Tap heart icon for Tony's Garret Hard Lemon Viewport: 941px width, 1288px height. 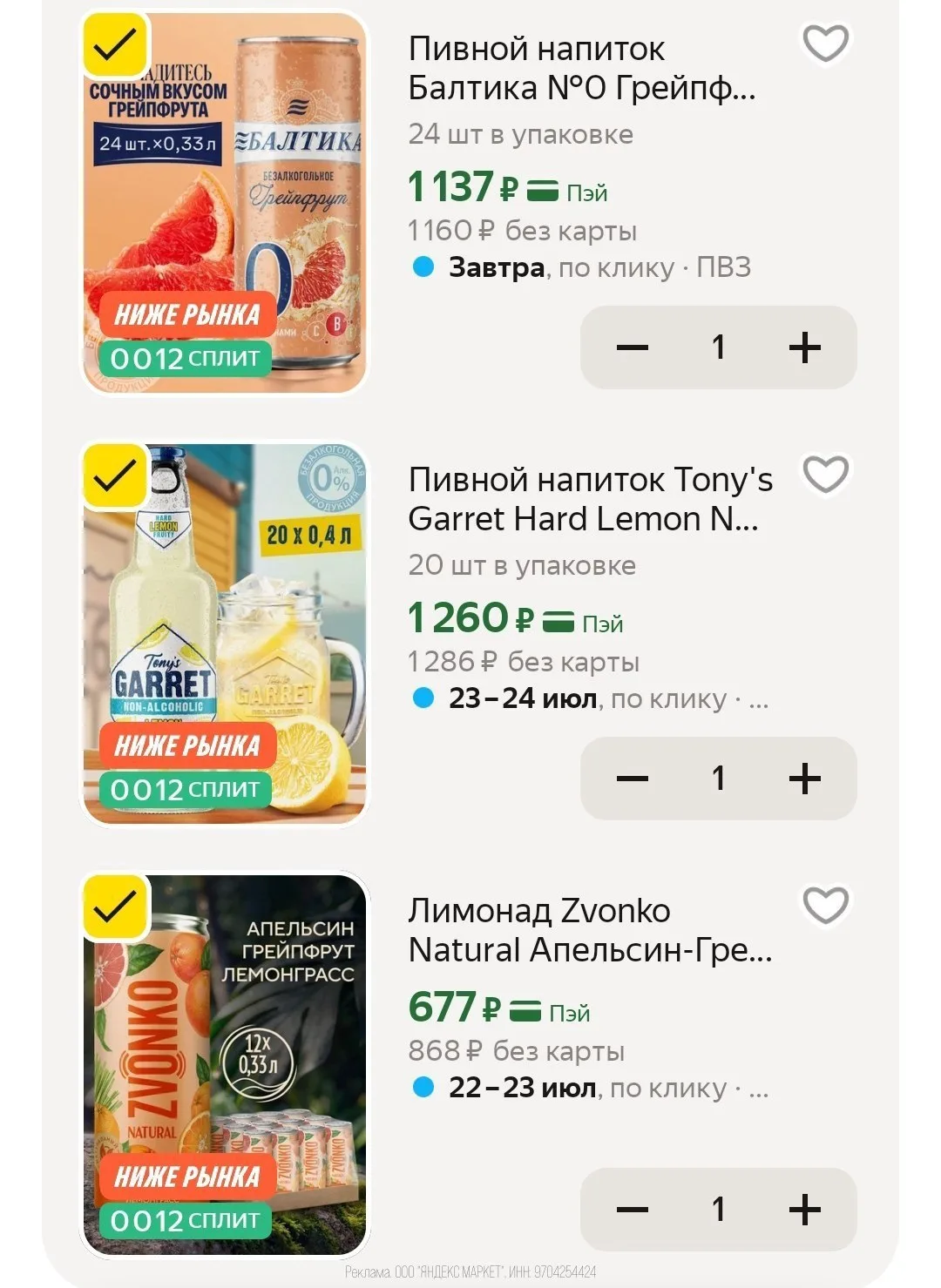click(x=825, y=475)
